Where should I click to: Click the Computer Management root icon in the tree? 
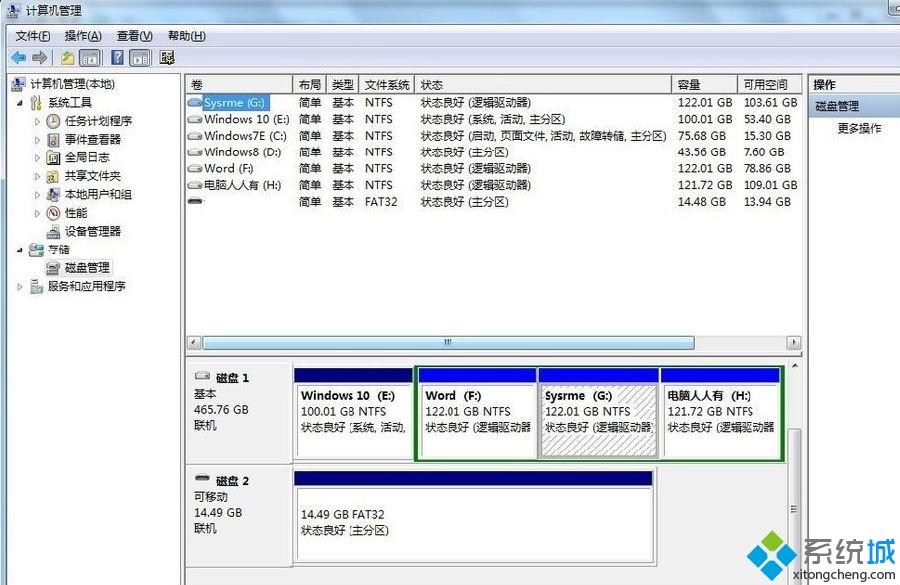18,84
